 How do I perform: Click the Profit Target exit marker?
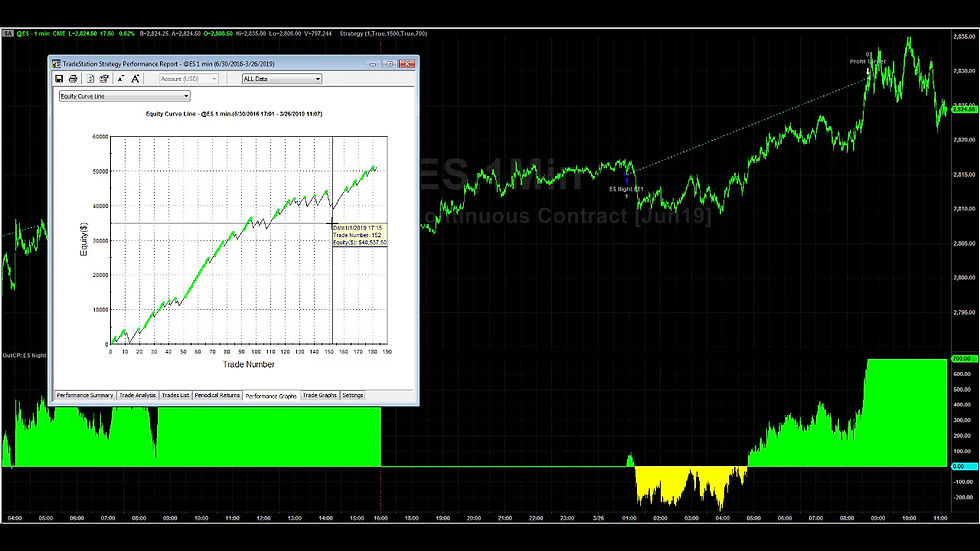point(868,62)
